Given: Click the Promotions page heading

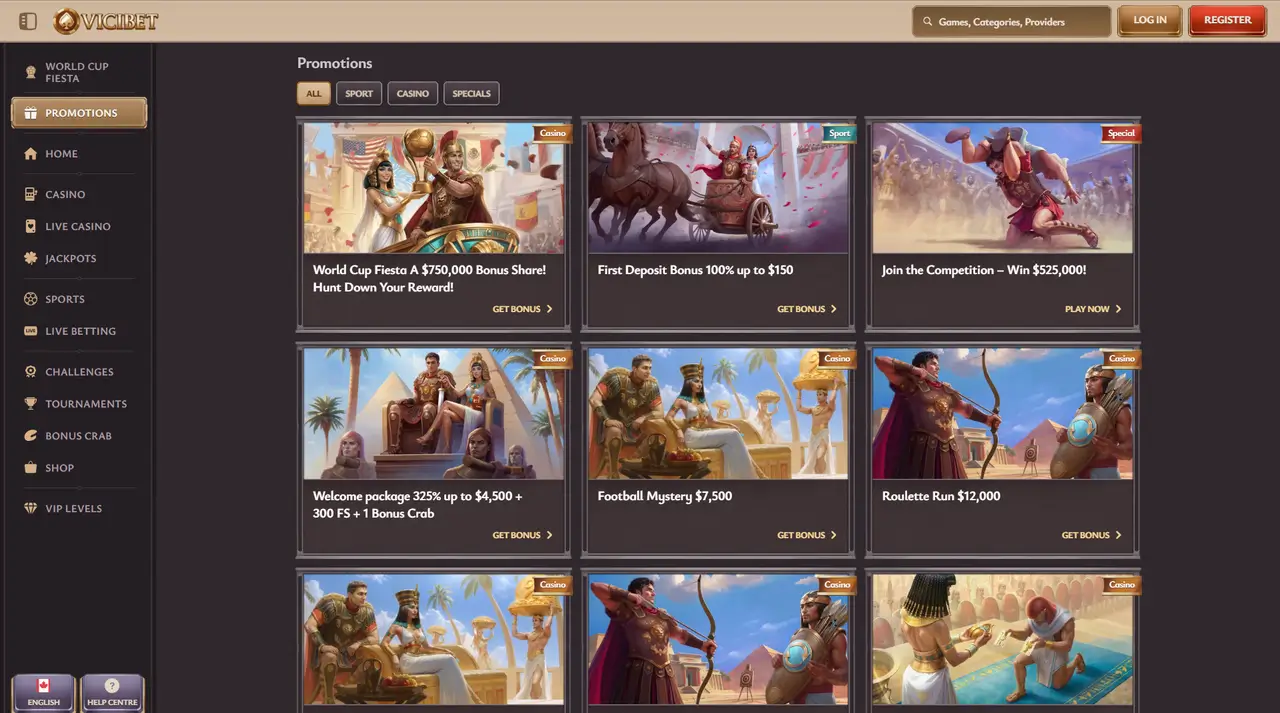Looking at the screenshot, I should (x=334, y=63).
